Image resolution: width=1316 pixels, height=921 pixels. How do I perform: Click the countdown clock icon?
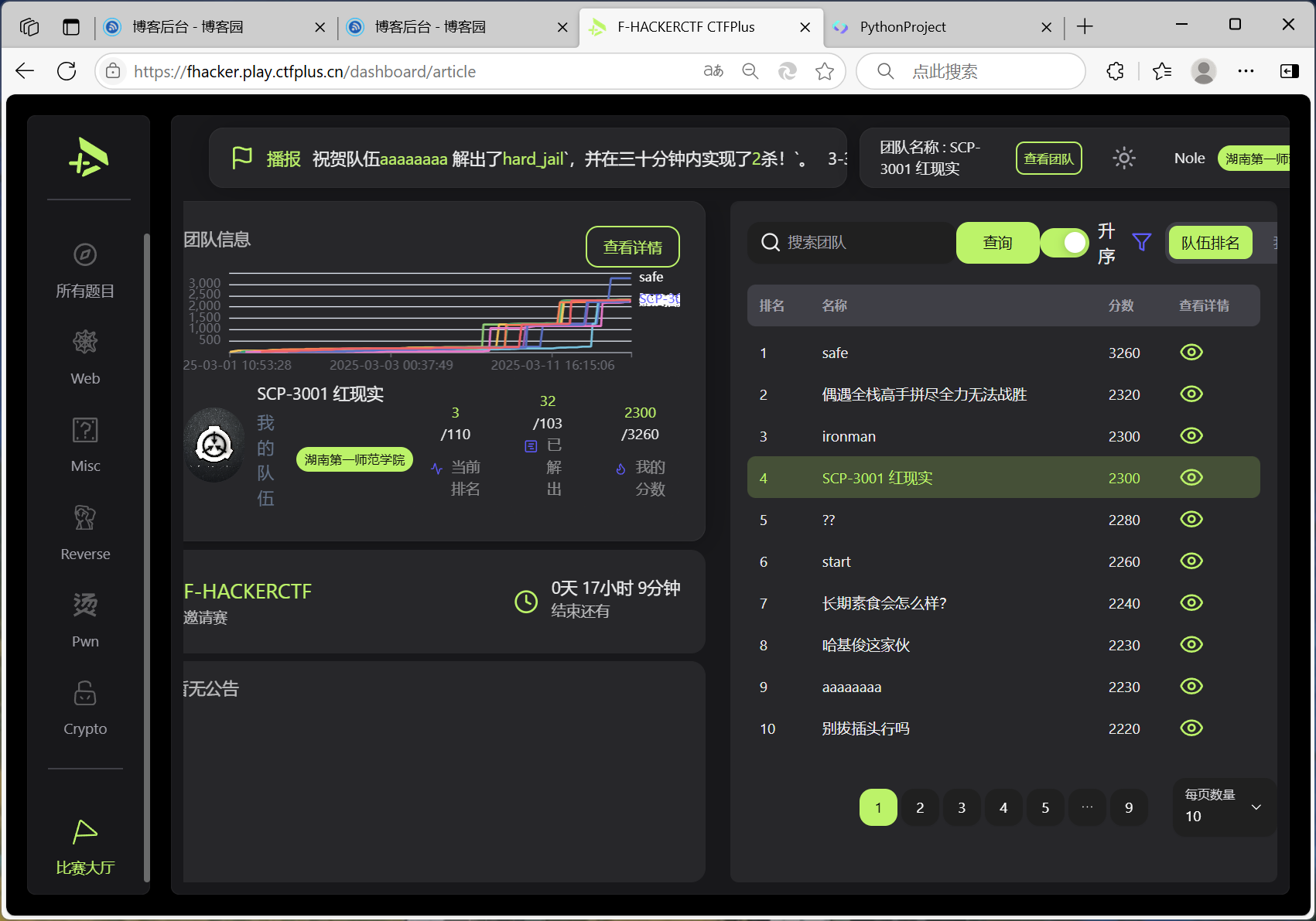tap(526, 602)
